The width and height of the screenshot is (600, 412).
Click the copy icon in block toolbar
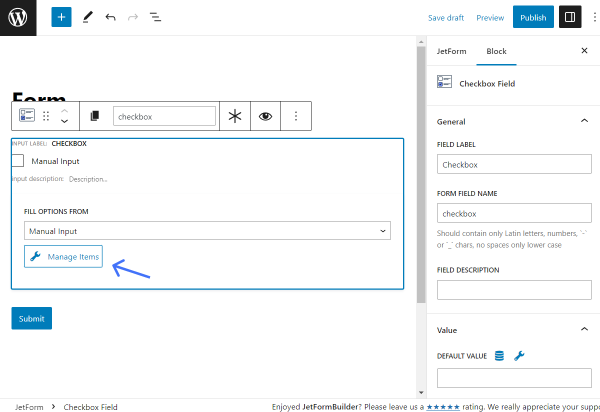coord(95,116)
